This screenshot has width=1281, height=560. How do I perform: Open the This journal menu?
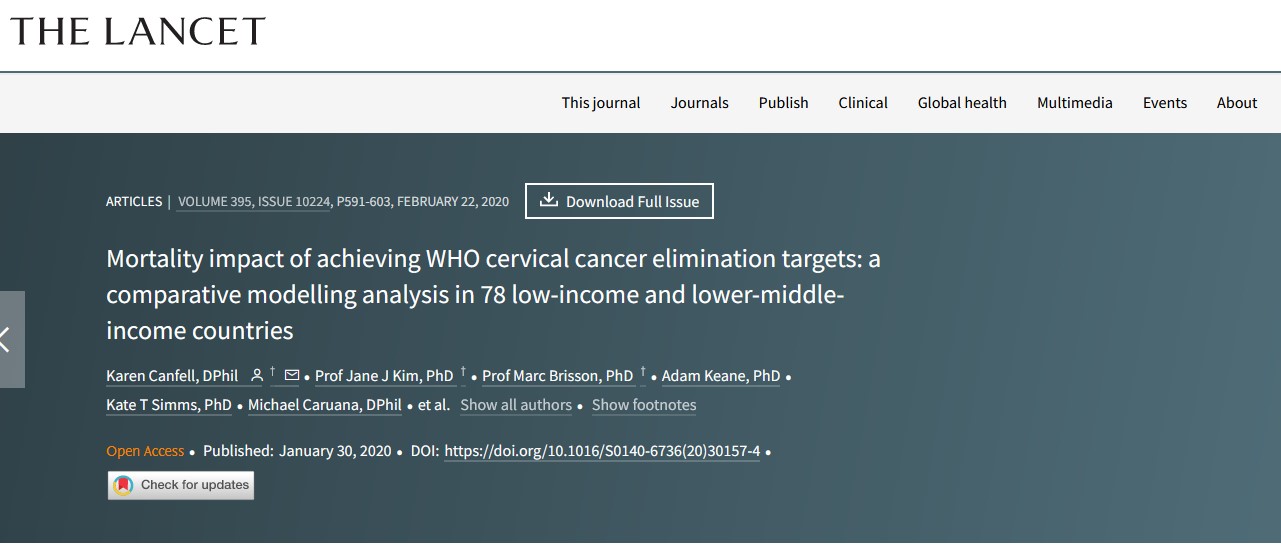(x=601, y=103)
